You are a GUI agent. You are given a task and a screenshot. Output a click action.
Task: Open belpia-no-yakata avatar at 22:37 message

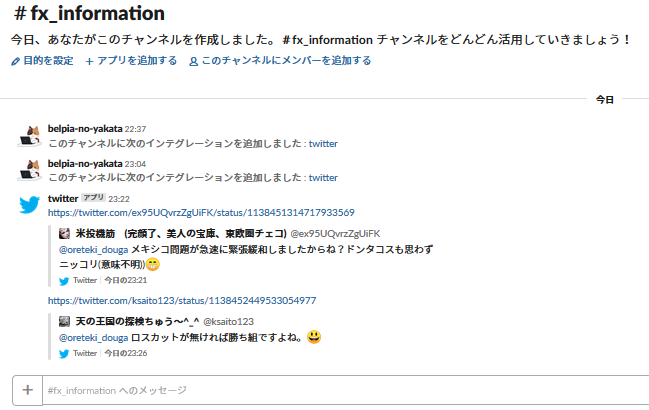29,136
